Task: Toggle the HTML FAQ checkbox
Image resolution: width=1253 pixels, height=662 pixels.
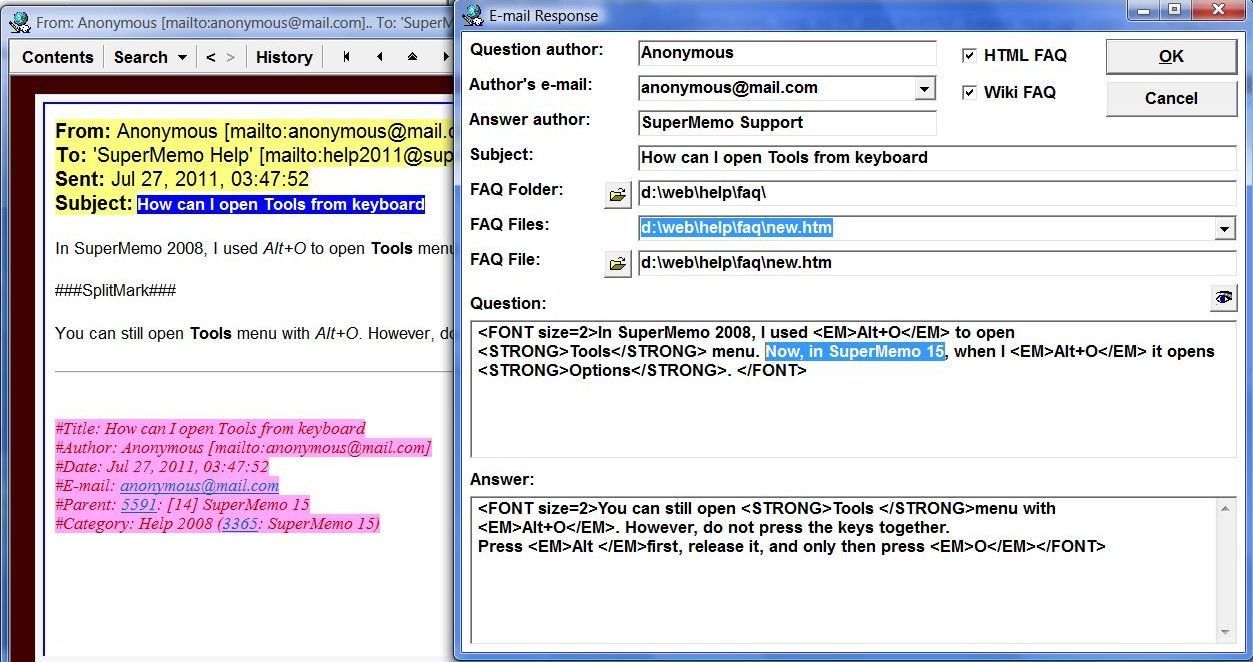Action: (968, 56)
